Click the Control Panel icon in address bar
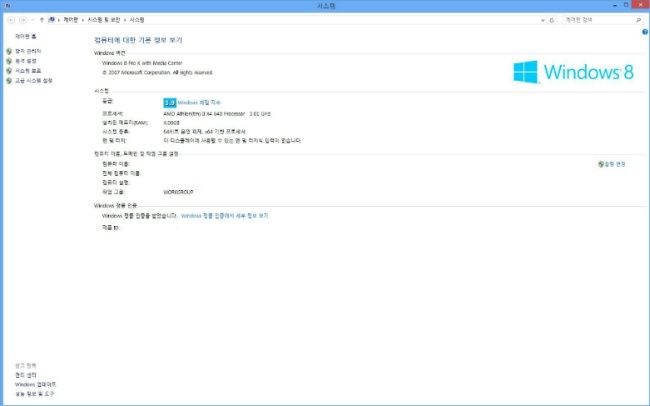Image resolution: width=650 pixels, height=406 pixels. click(51, 19)
